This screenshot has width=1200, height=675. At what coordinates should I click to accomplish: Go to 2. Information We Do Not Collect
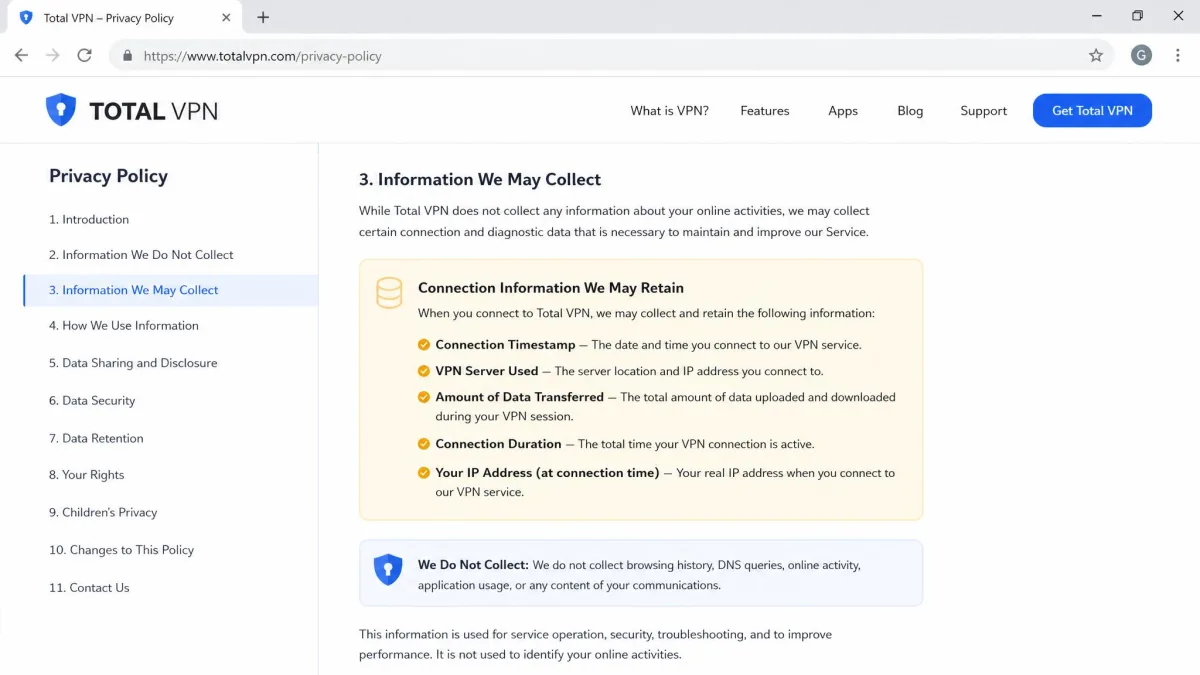click(x=141, y=255)
